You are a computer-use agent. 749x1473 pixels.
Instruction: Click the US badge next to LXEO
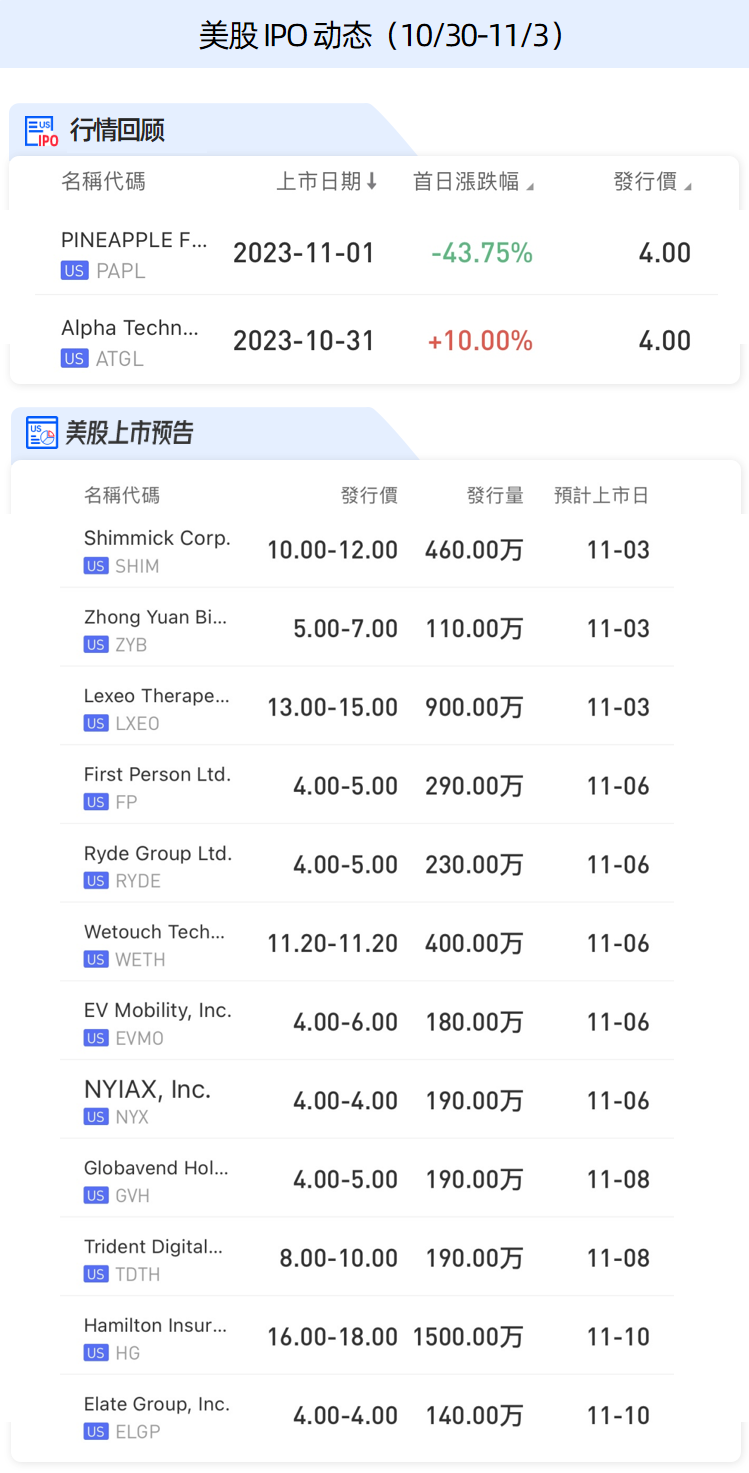point(96,724)
